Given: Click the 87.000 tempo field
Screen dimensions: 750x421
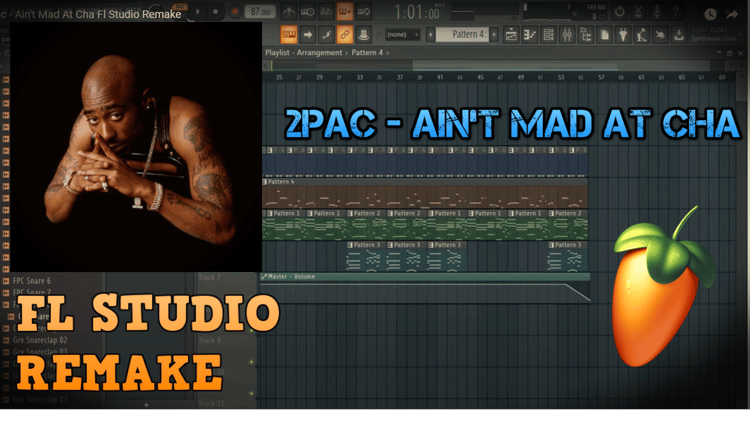Looking at the screenshot, I should (261, 11).
